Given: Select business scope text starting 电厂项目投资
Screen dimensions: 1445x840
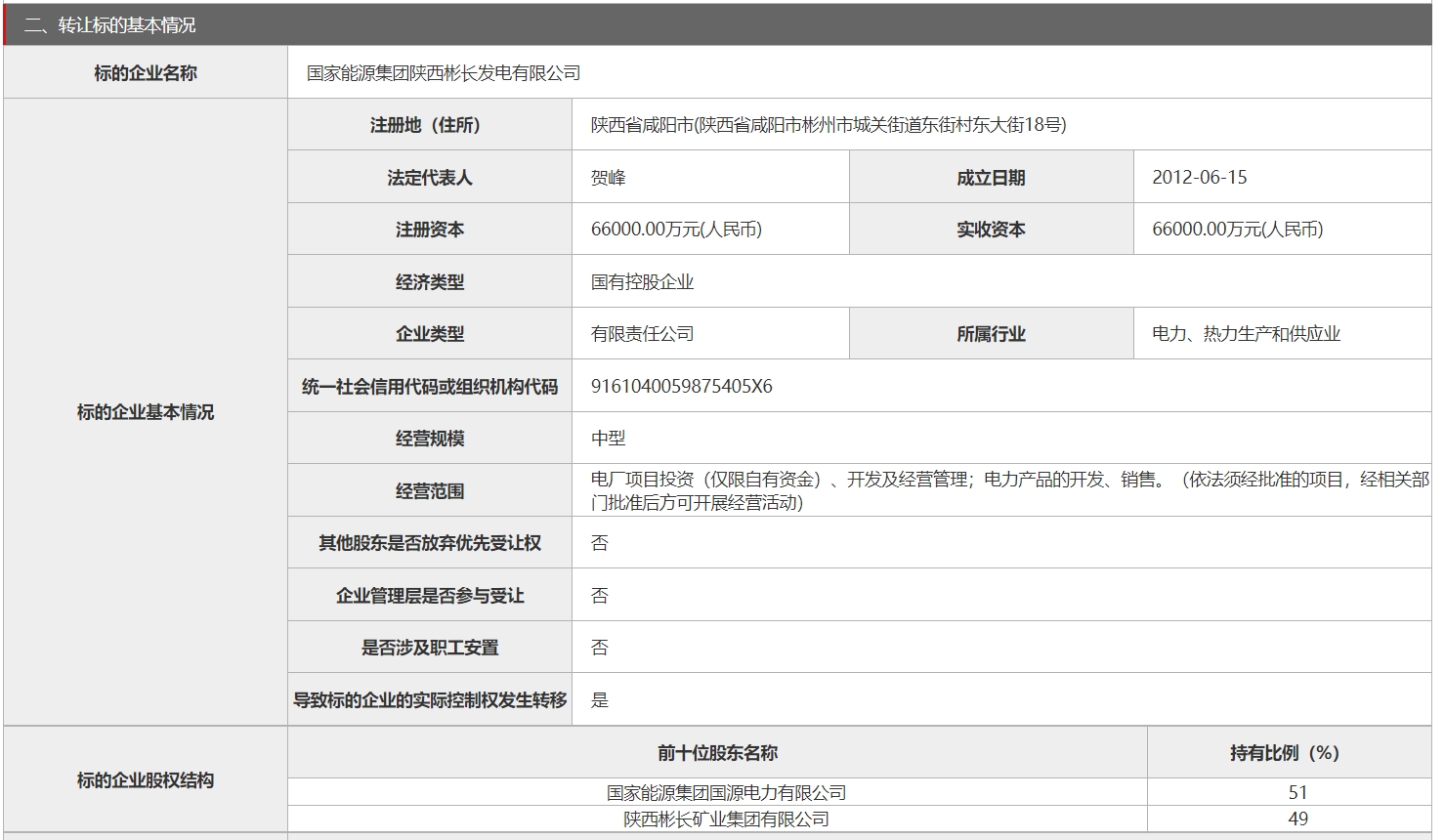Looking at the screenshot, I should click(1009, 490).
